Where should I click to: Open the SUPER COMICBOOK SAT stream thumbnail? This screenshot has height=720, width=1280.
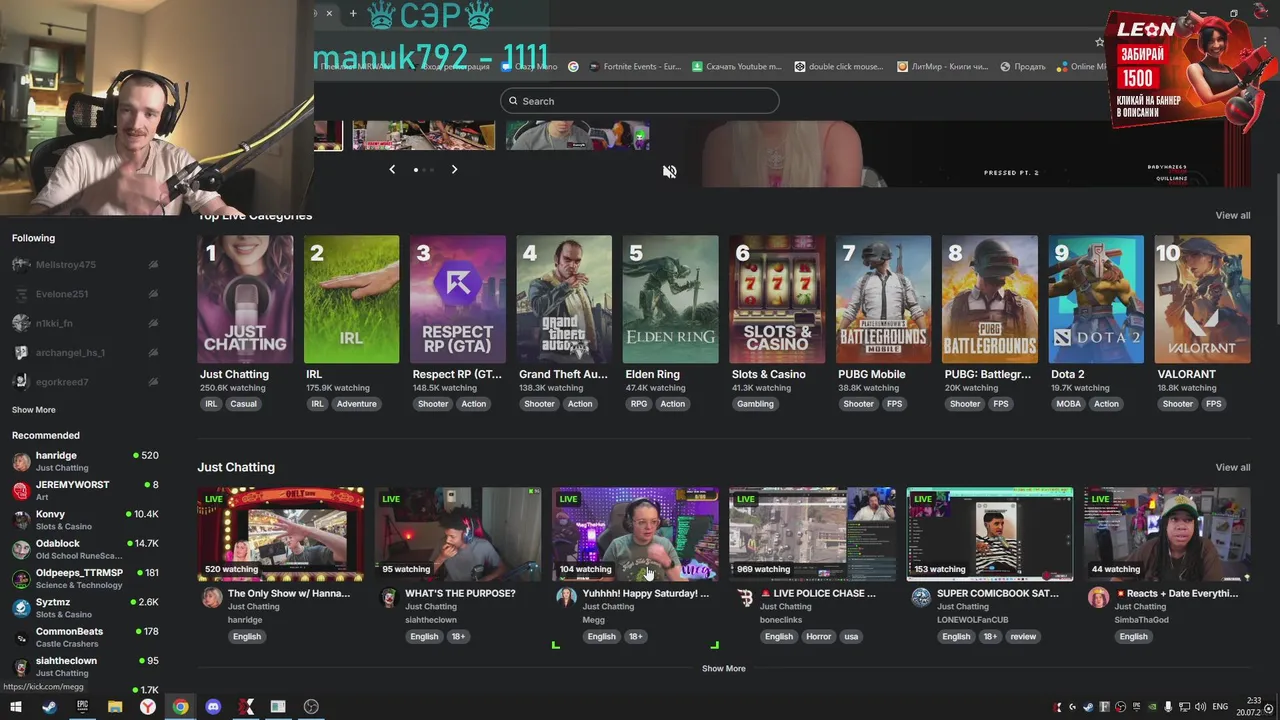(990, 534)
